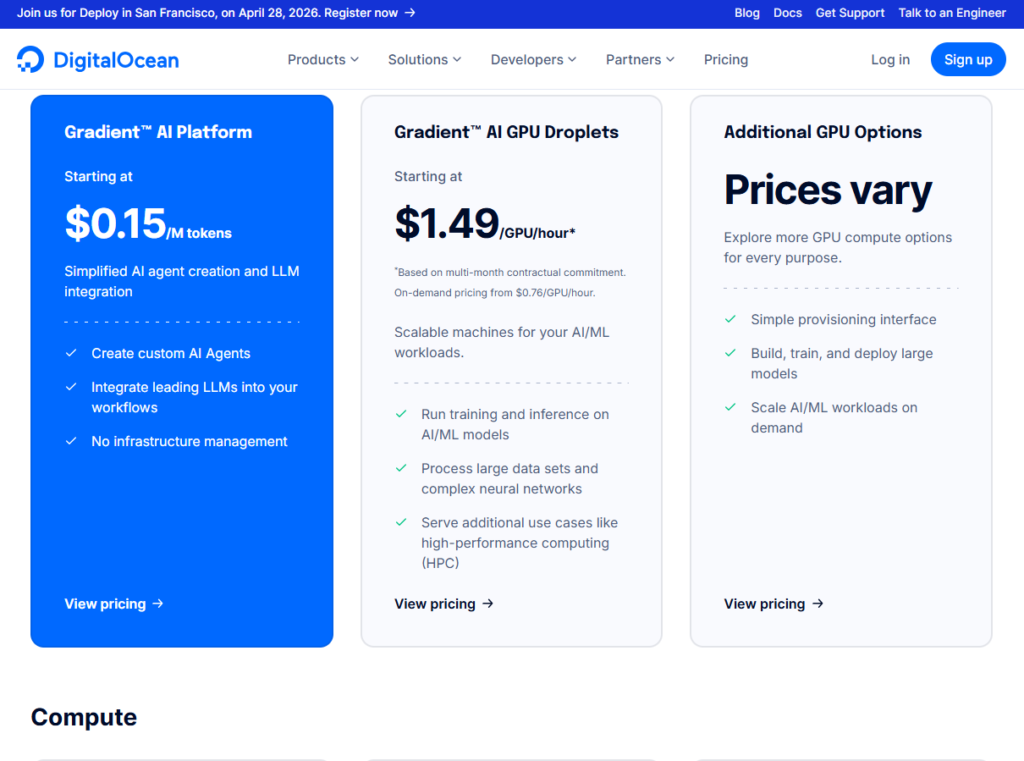Click the Additional GPU Options pricing card
1024x761 pixels.
pos(841,370)
